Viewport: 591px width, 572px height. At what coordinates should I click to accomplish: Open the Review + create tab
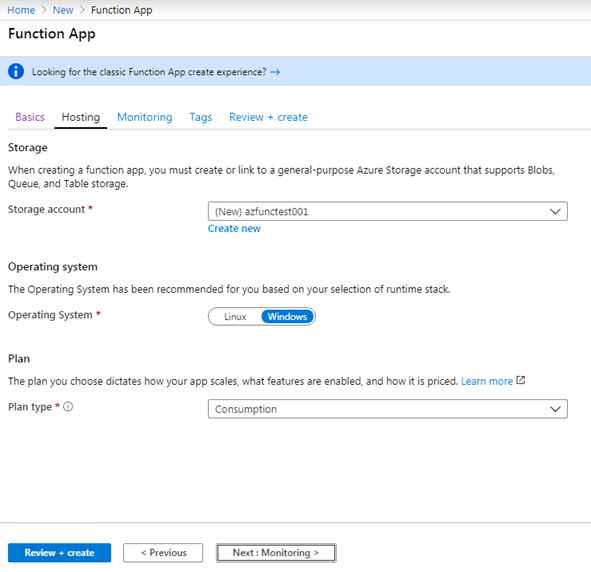pos(268,117)
